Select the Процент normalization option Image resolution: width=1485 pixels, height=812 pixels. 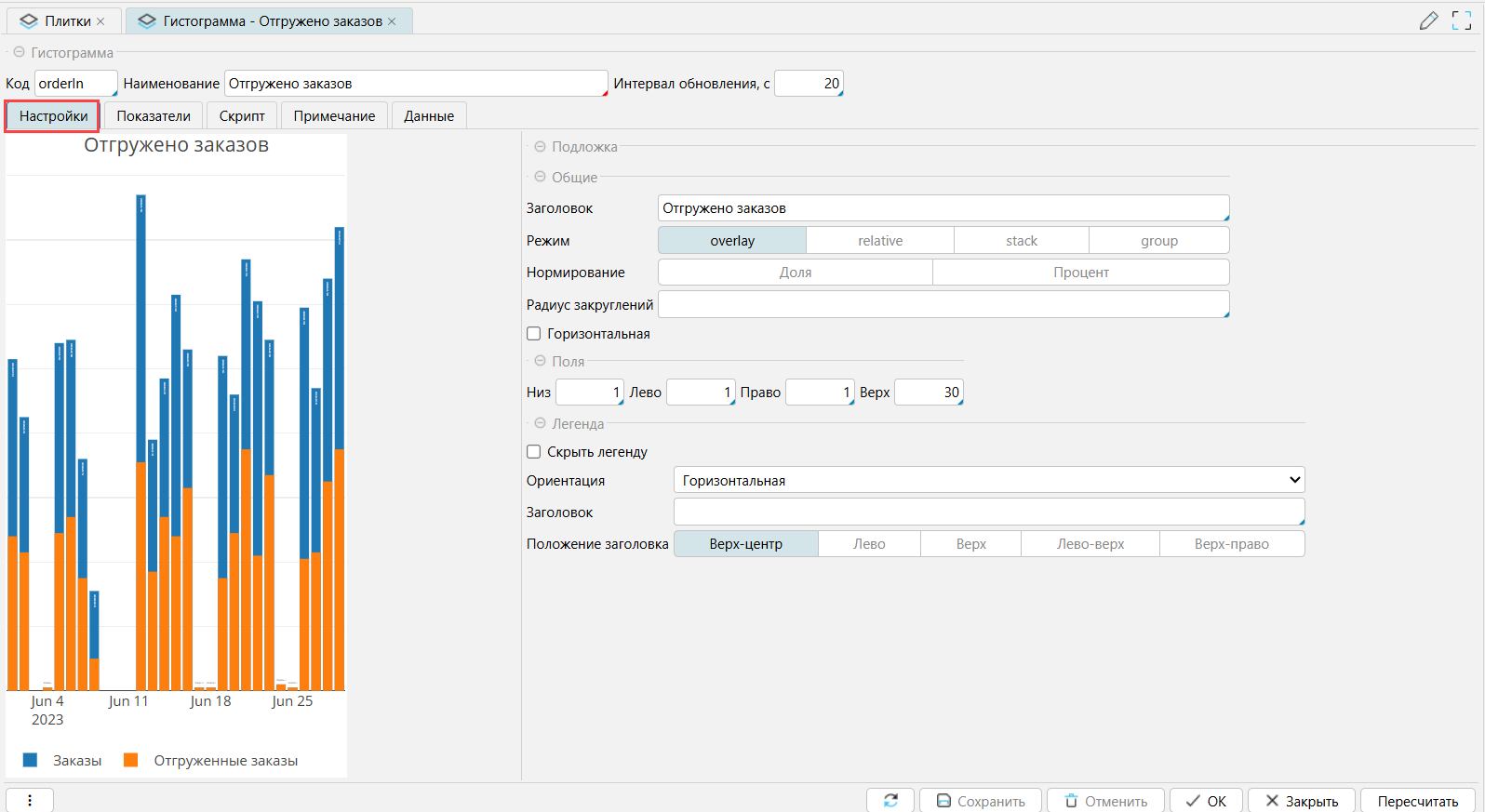point(1080,273)
